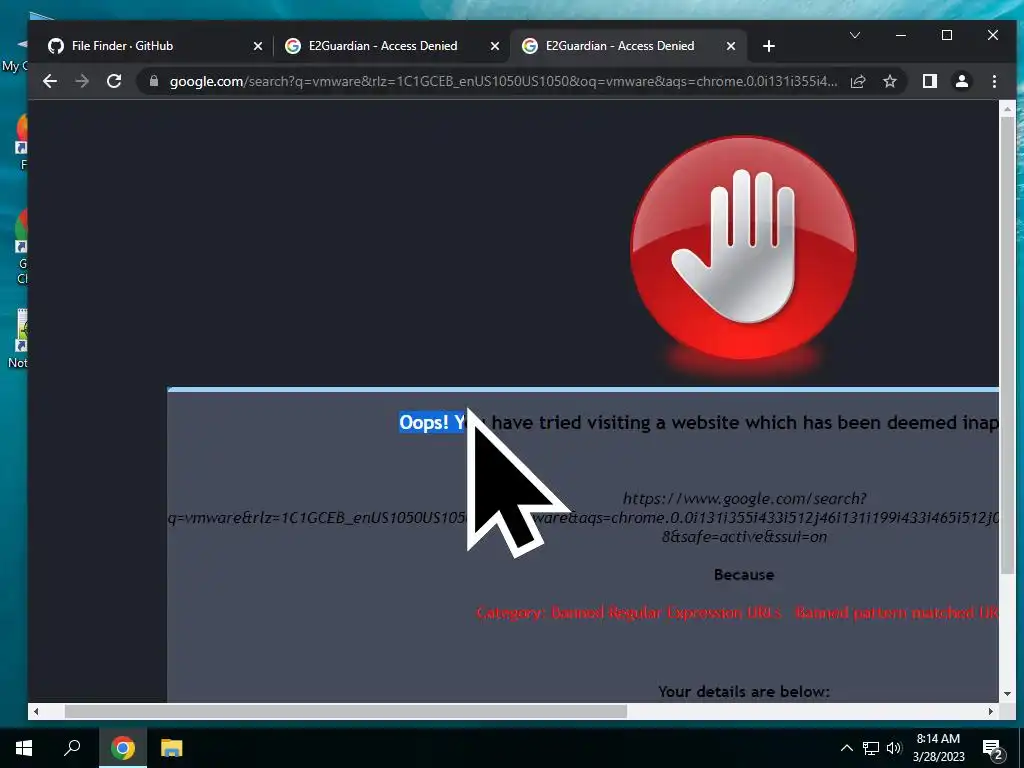Open the notification center icon
This screenshot has width=1024, height=768.
(x=993, y=748)
